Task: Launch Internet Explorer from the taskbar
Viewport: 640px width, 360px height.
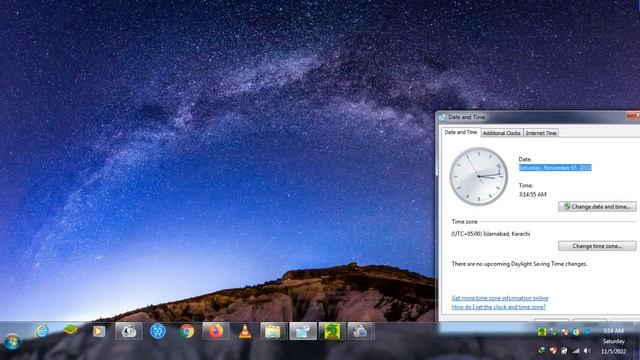Action: click(42, 331)
